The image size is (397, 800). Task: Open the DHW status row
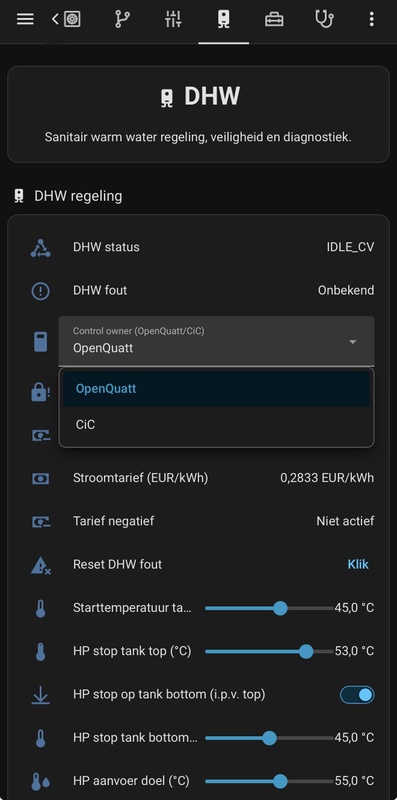pos(198,247)
